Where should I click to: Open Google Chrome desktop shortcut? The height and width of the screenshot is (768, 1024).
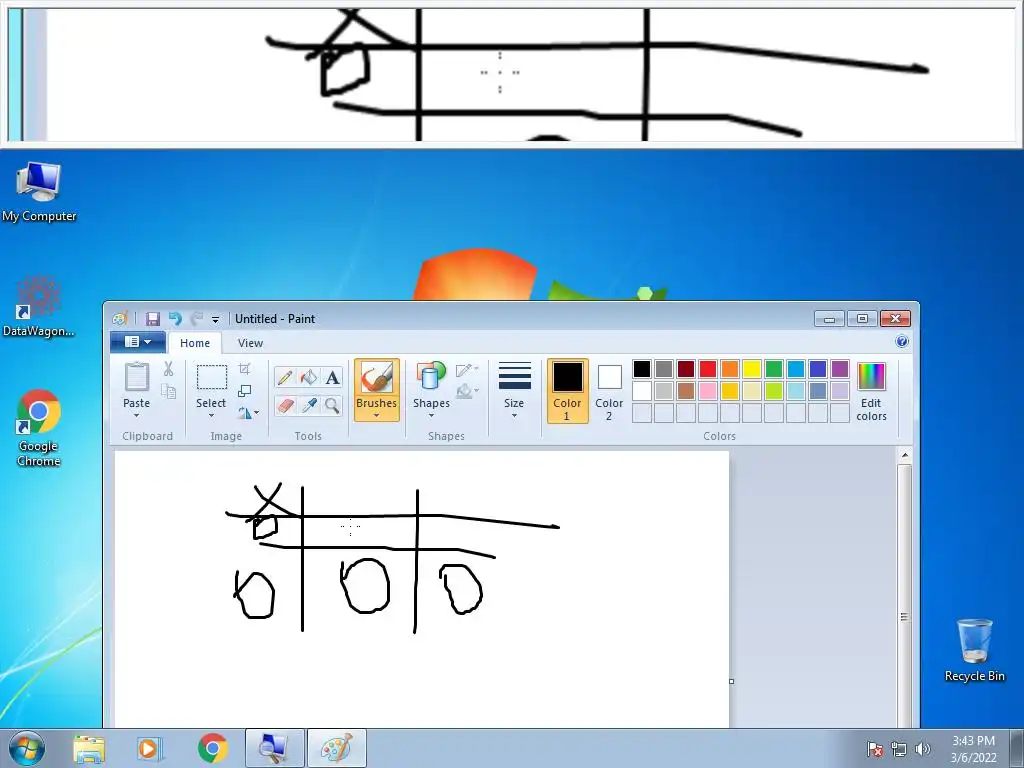point(39,428)
